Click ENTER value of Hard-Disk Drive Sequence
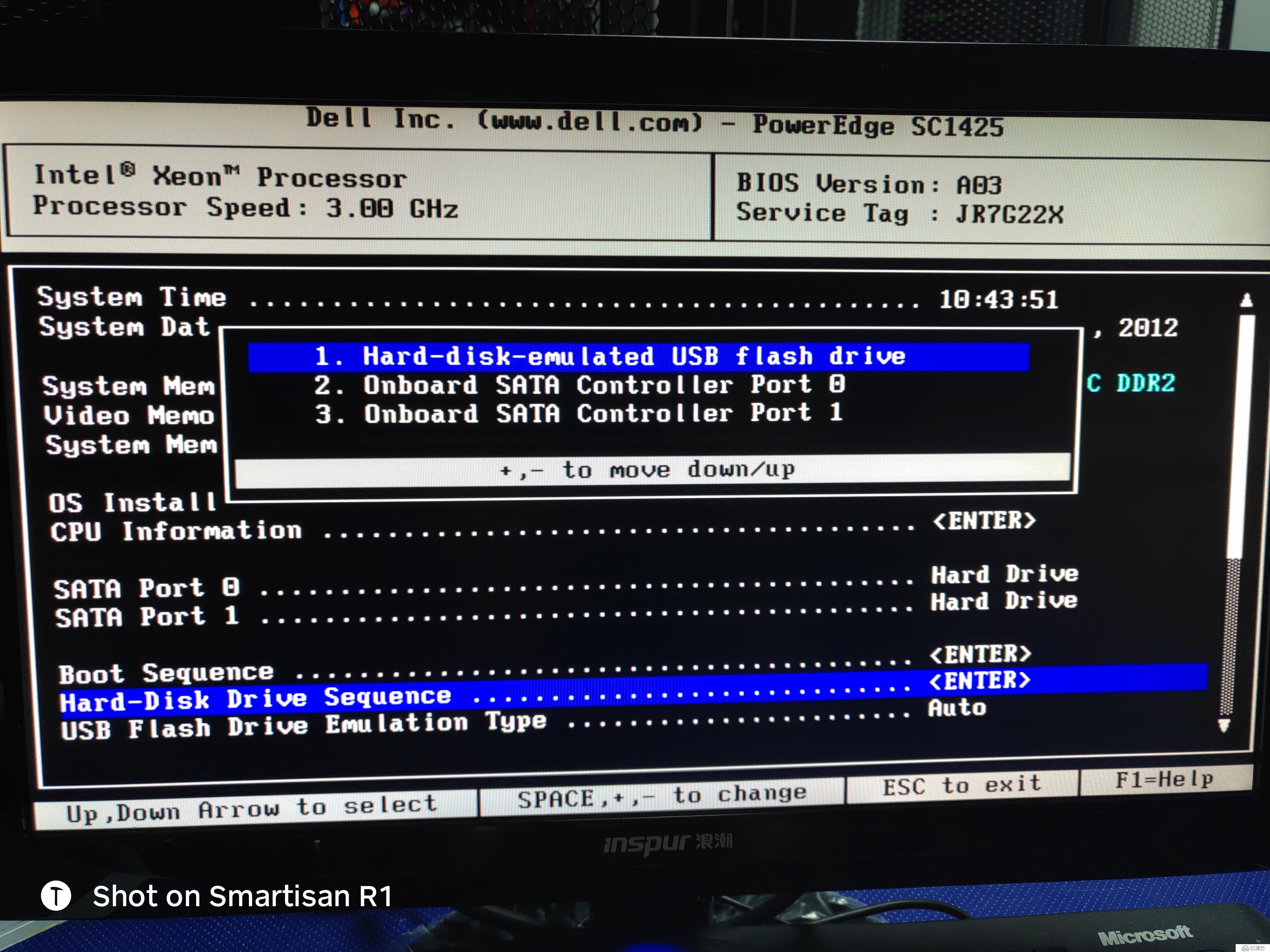The width and height of the screenshot is (1270, 952). point(980,681)
